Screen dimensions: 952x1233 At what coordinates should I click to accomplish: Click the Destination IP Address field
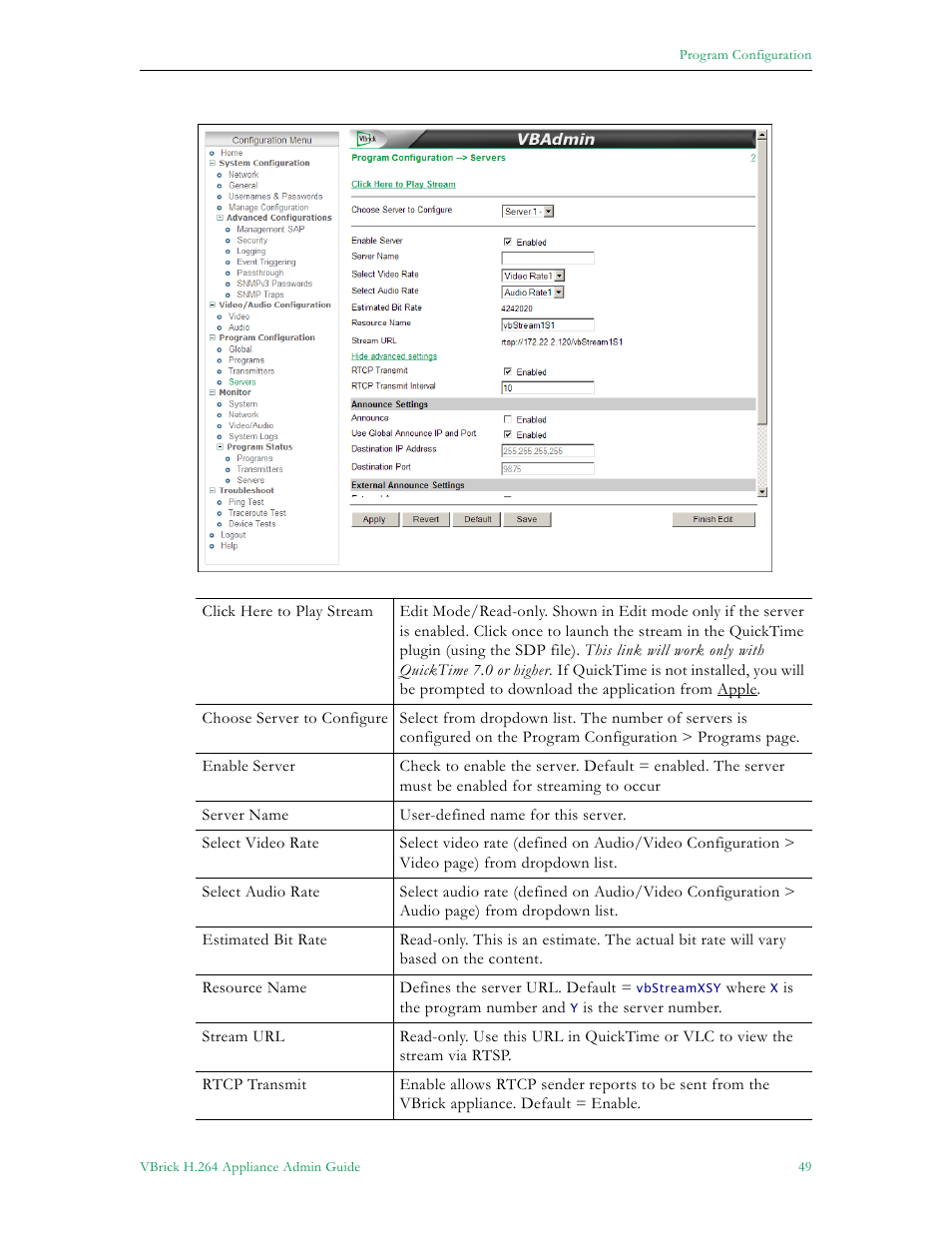point(547,450)
